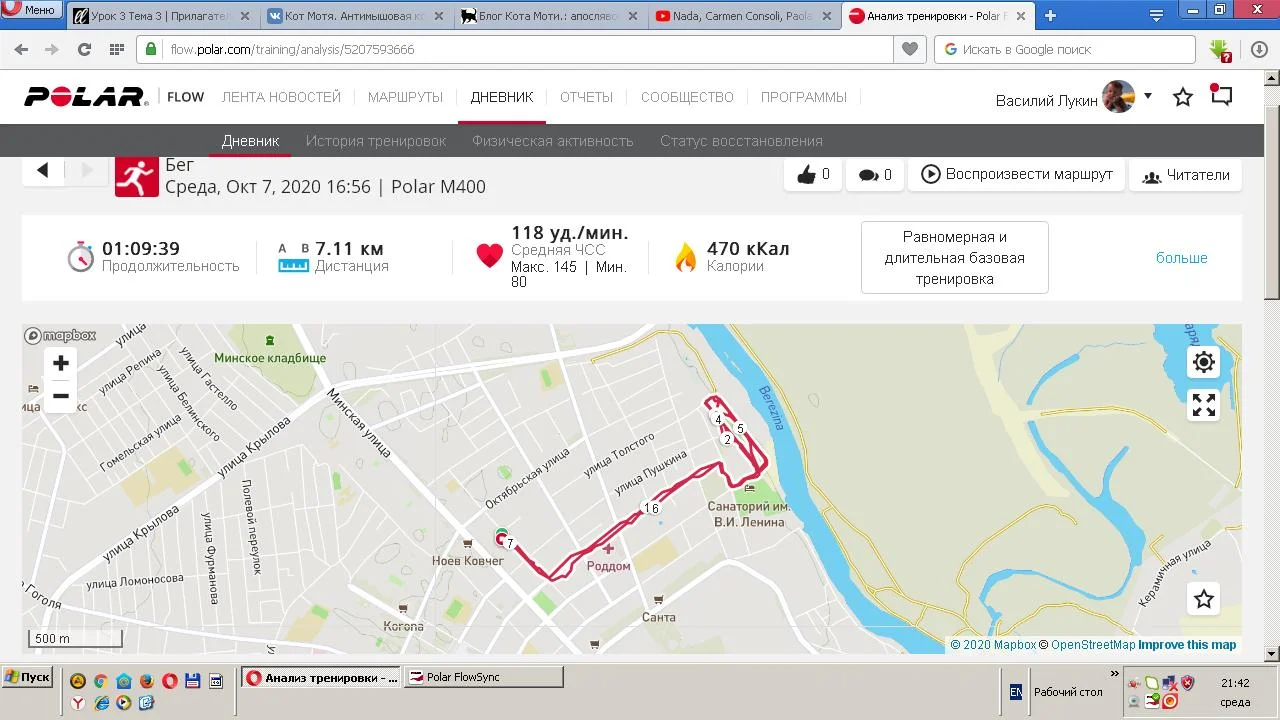This screenshot has height=720, width=1280.
Task: Click the favorites star near profile
Action: coord(1183,97)
